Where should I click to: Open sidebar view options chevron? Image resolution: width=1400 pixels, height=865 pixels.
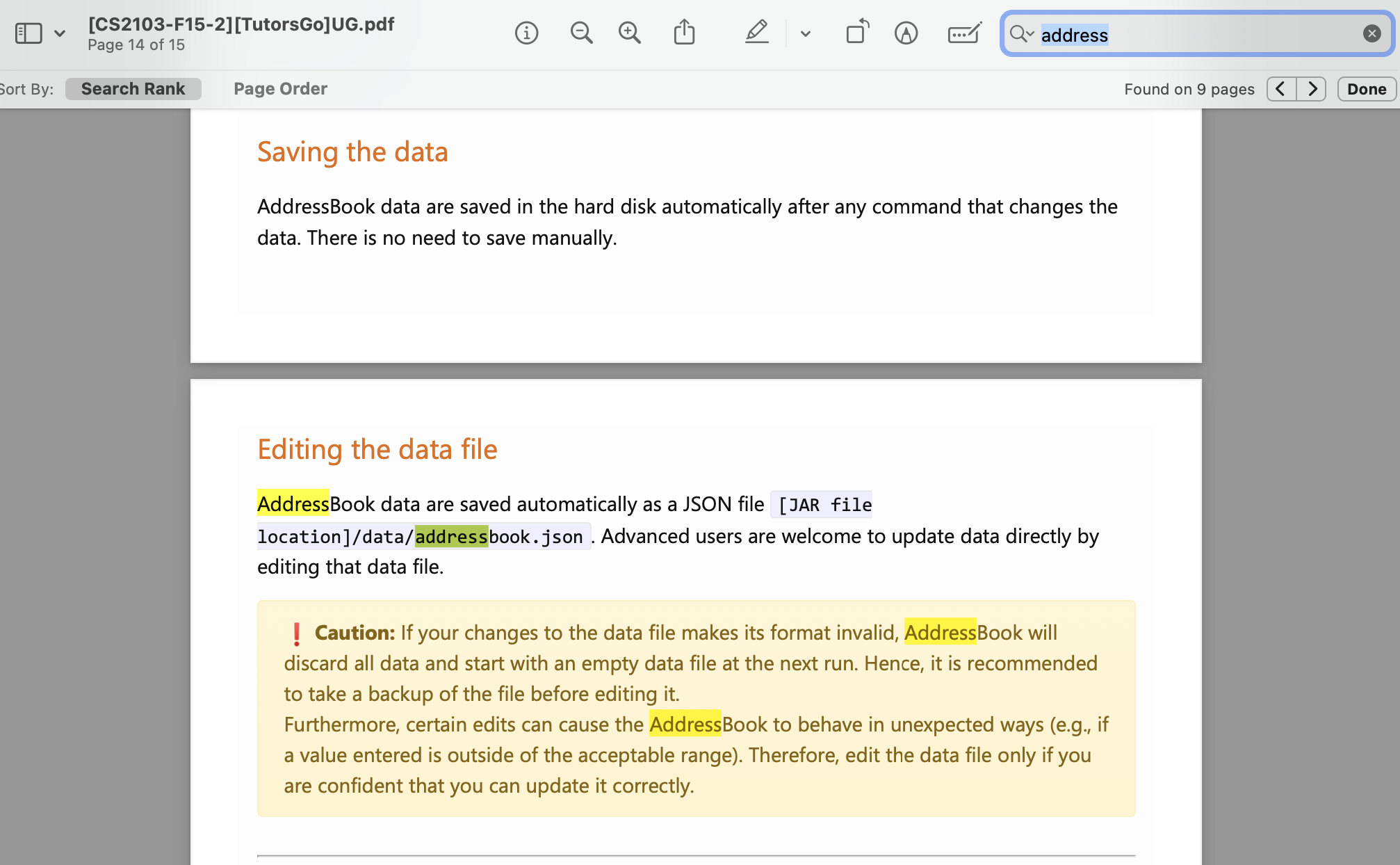click(60, 33)
